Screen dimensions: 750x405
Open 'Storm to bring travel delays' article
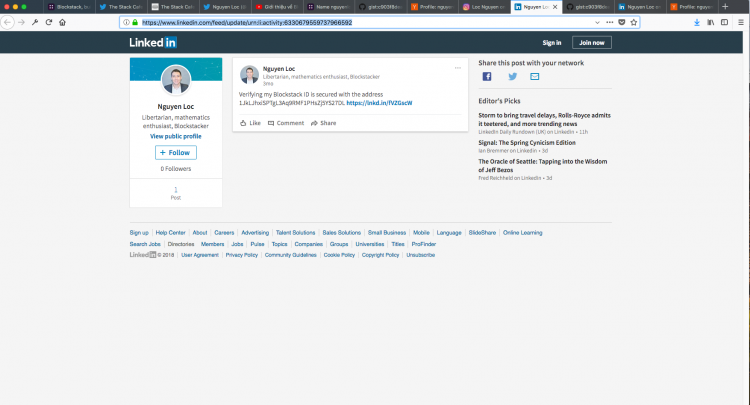(544, 120)
